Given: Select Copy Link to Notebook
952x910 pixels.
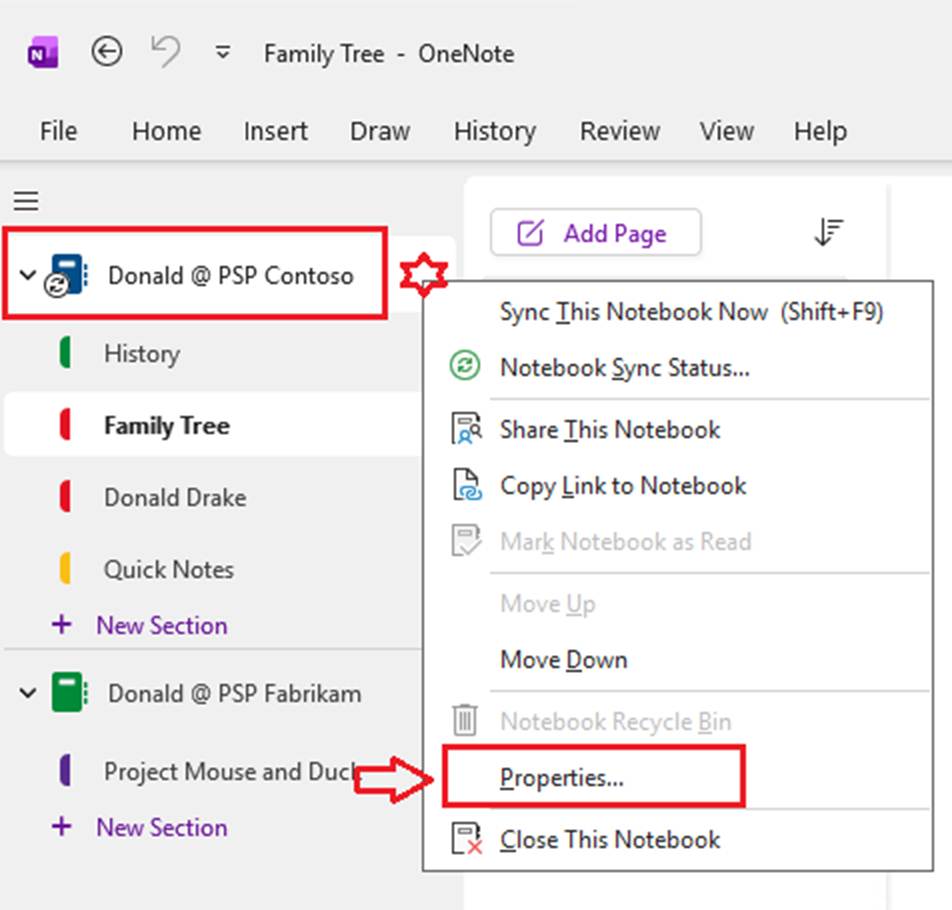Looking at the screenshot, I should (622, 486).
